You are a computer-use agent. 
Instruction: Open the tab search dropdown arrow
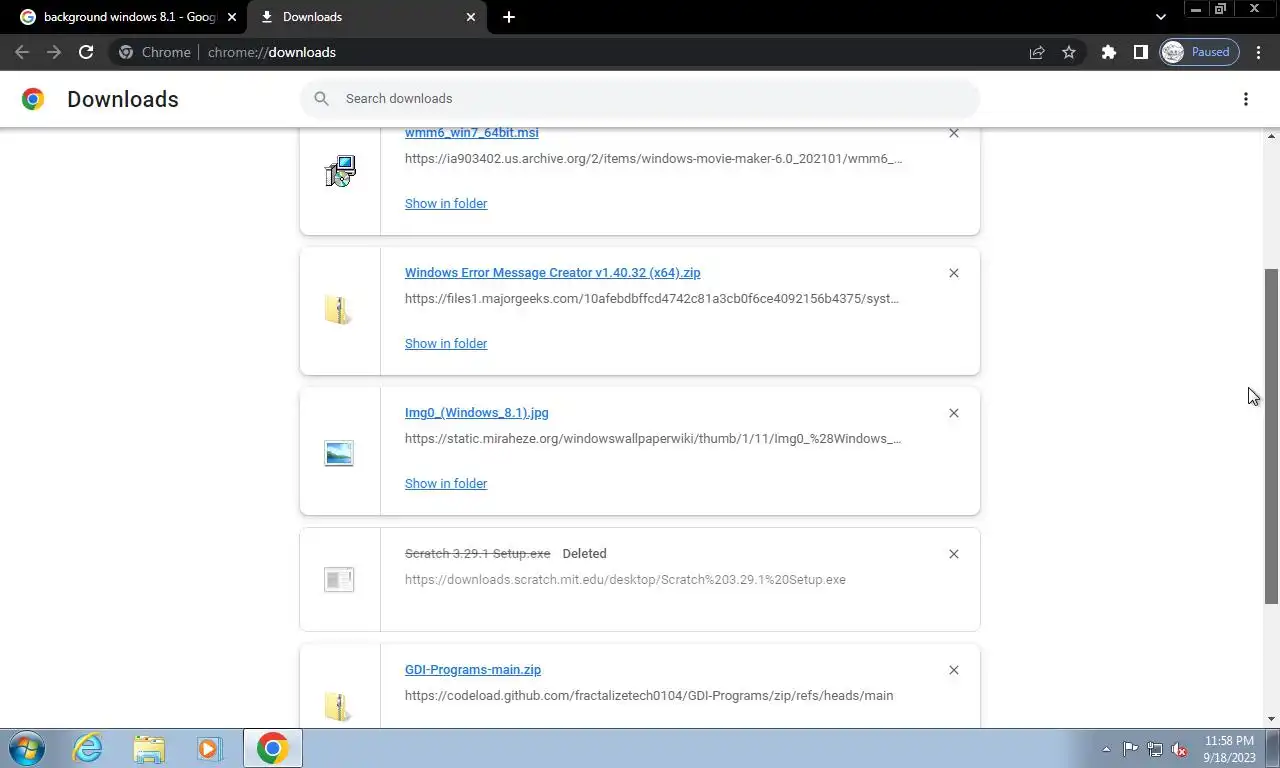(x=1160, y=17)
